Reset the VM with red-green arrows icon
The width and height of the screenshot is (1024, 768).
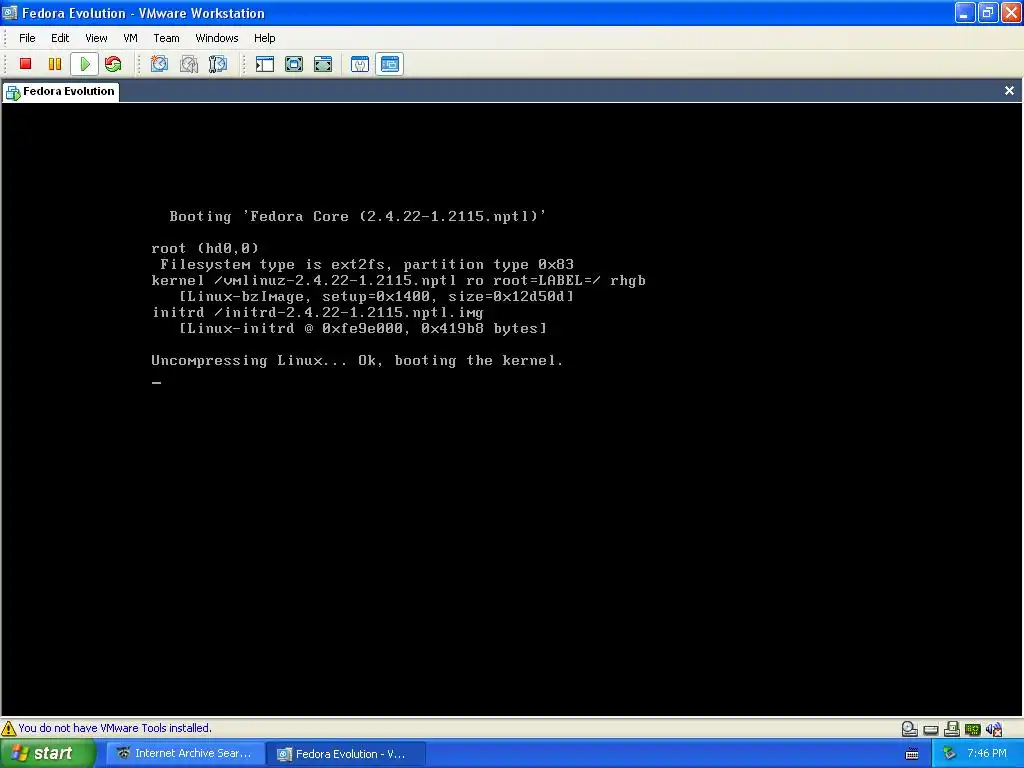point(113,64)
